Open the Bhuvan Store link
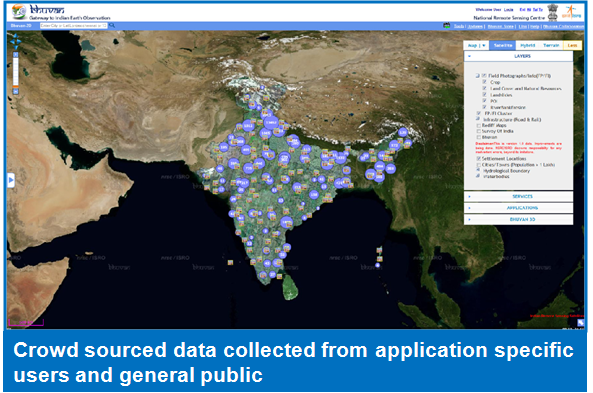The width and height of the screenshot is (593, 393). [500, 26]
